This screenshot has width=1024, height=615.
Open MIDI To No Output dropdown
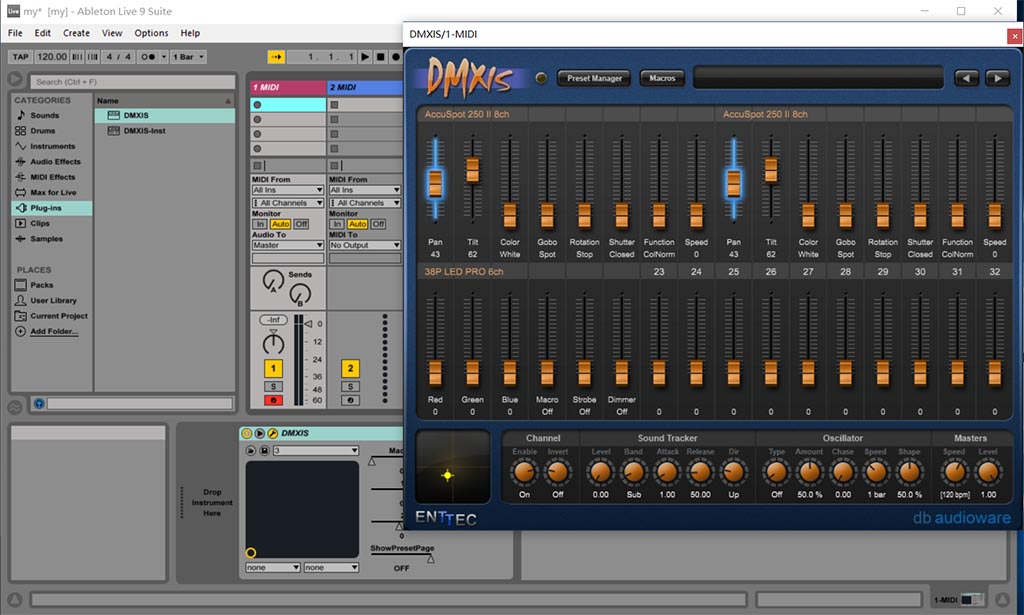(364, 245)
